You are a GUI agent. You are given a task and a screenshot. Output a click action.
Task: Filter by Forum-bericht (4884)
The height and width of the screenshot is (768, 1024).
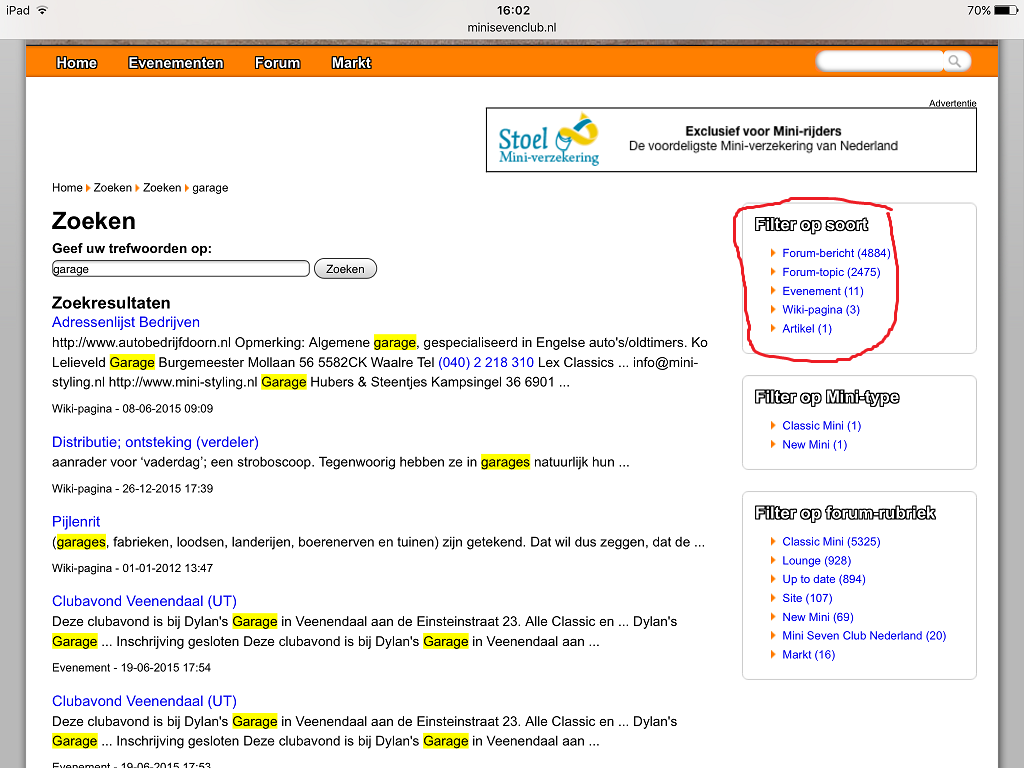click(836, 253)
